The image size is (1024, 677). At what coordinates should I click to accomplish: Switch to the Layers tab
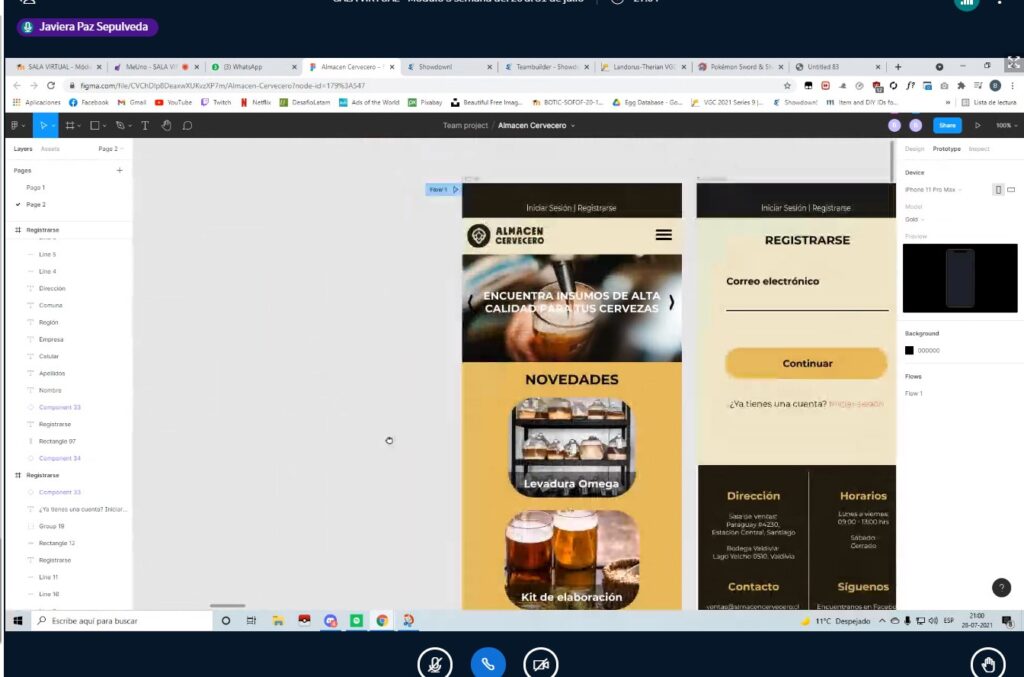click(x=23, y=149)
